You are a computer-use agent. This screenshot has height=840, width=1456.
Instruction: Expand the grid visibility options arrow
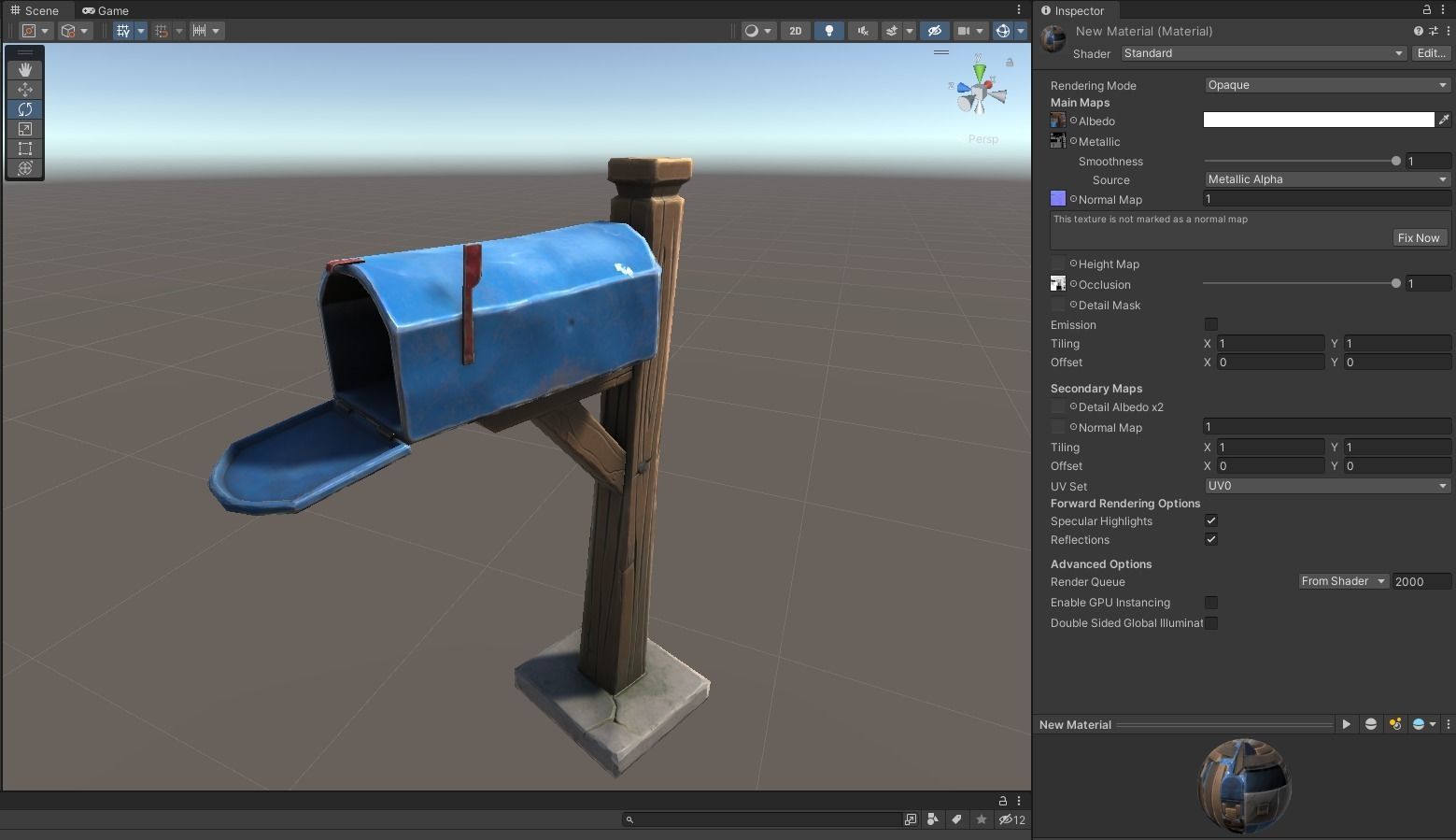pyautogui.click(x=141, y=31)
